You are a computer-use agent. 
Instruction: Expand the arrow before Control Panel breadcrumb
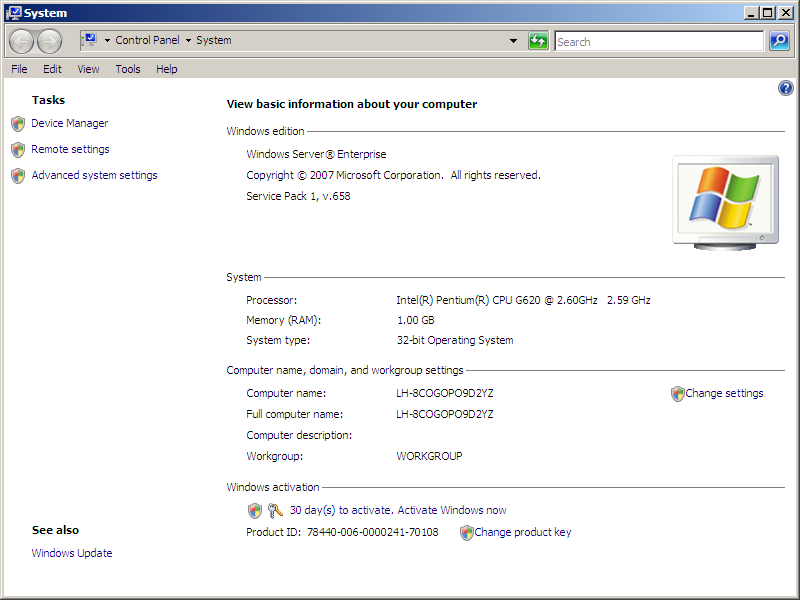tap(107, 41)
